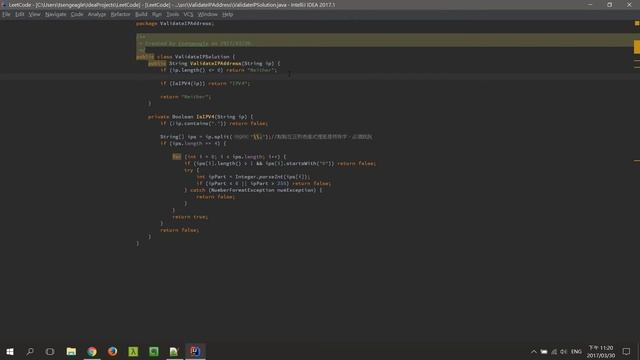Click the ValidateIPAddress method name

click(x=215, y=63)
